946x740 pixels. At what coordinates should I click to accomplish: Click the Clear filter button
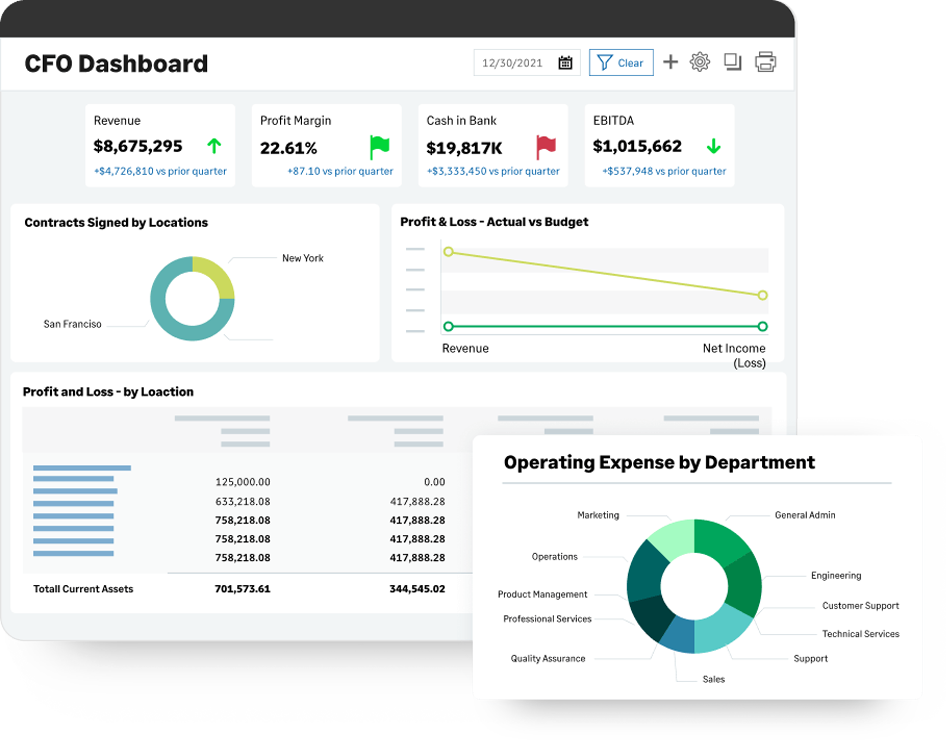click(x=621, y=63)
